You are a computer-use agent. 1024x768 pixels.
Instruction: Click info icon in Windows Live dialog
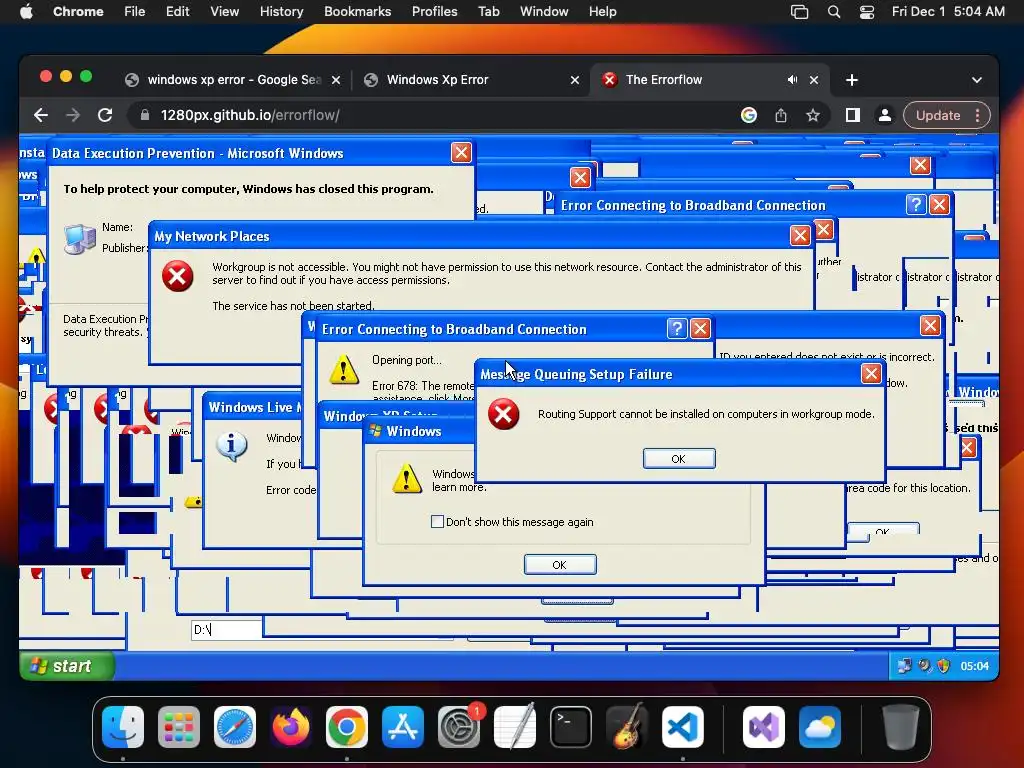(x=231, y=446)
